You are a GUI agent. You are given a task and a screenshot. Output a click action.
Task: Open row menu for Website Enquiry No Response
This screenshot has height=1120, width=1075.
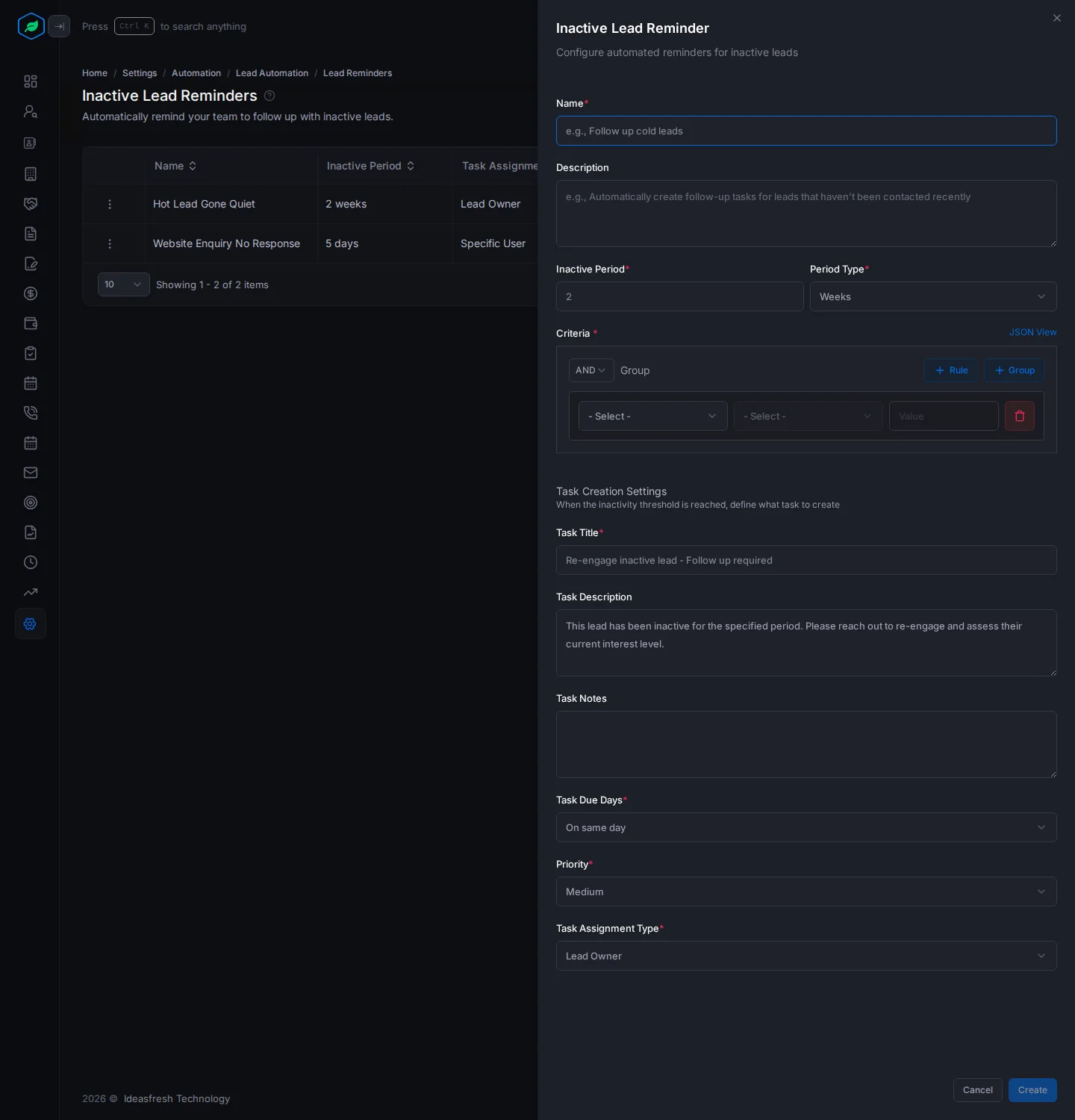coord(110,243)
